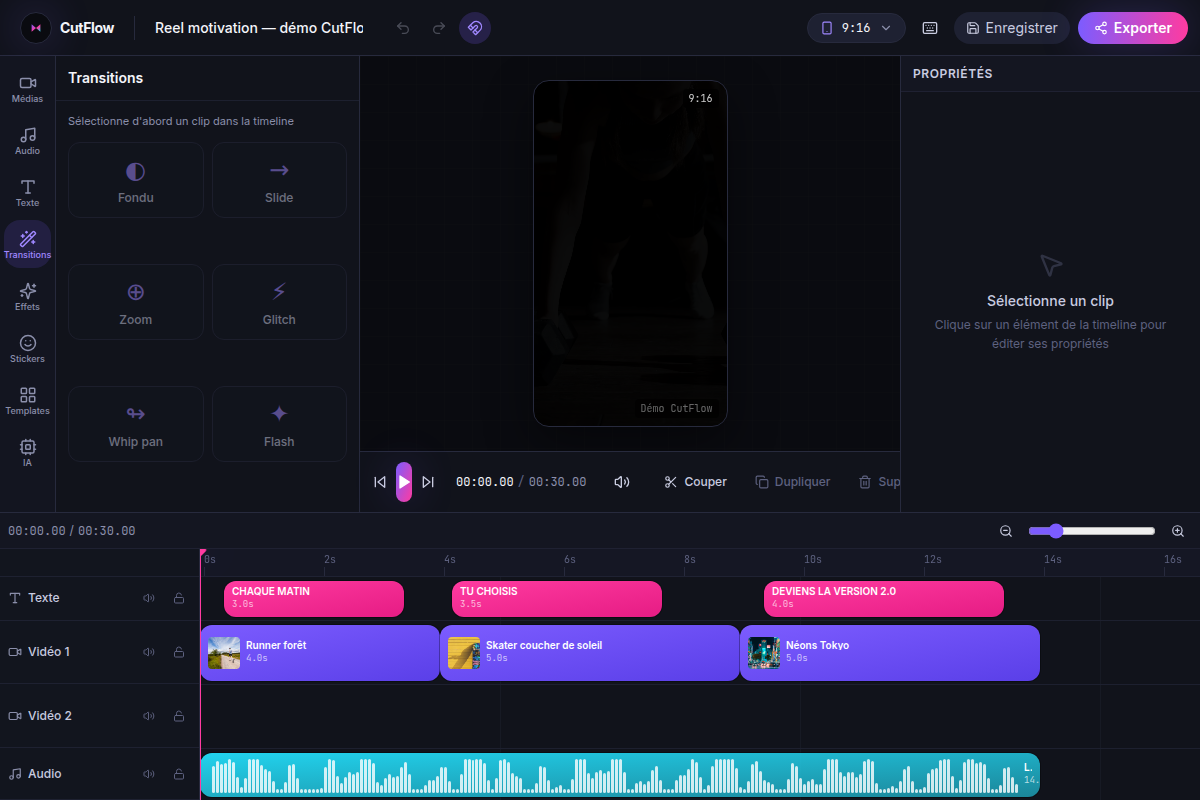
Task: Click the undo arrow icon
Action: coord(403,28)
